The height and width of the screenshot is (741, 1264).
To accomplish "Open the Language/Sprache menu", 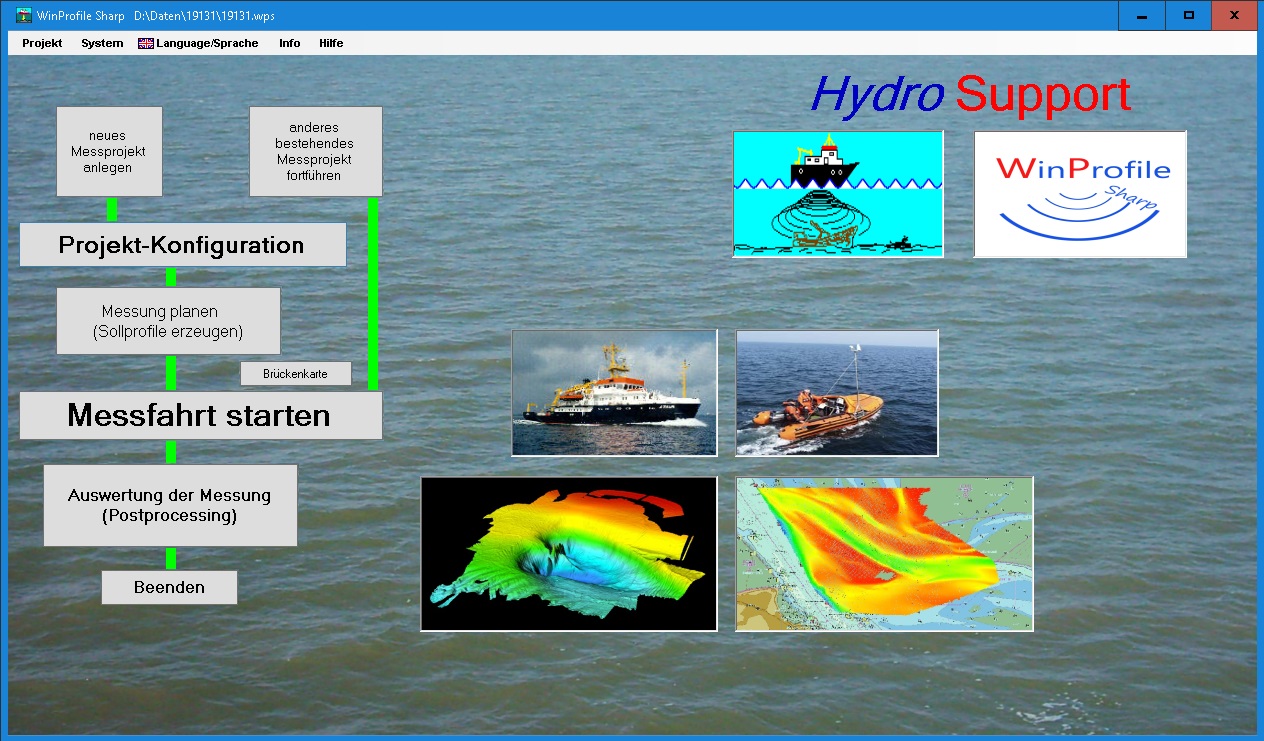I will point(206,44).
